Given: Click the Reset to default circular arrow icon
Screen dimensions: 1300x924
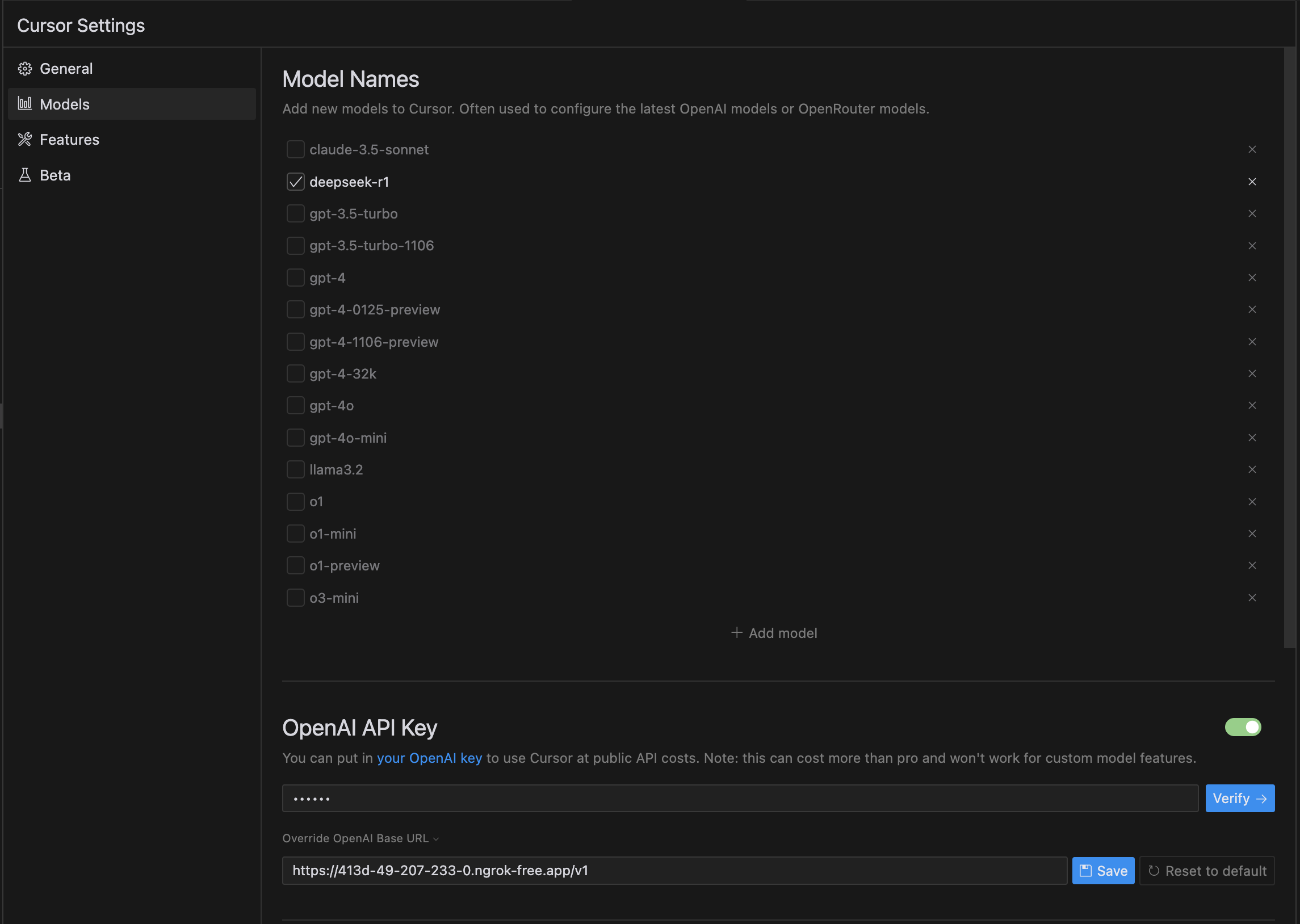Looking at the screenshot, I should pyautogui.click(x=1154, y=870).
